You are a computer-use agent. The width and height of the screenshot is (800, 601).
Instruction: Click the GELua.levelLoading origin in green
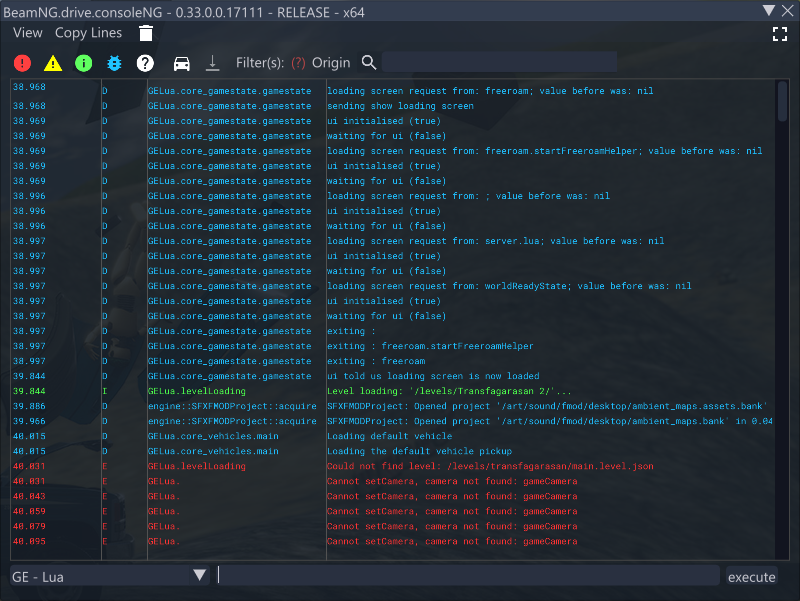[x=196, y=391]
